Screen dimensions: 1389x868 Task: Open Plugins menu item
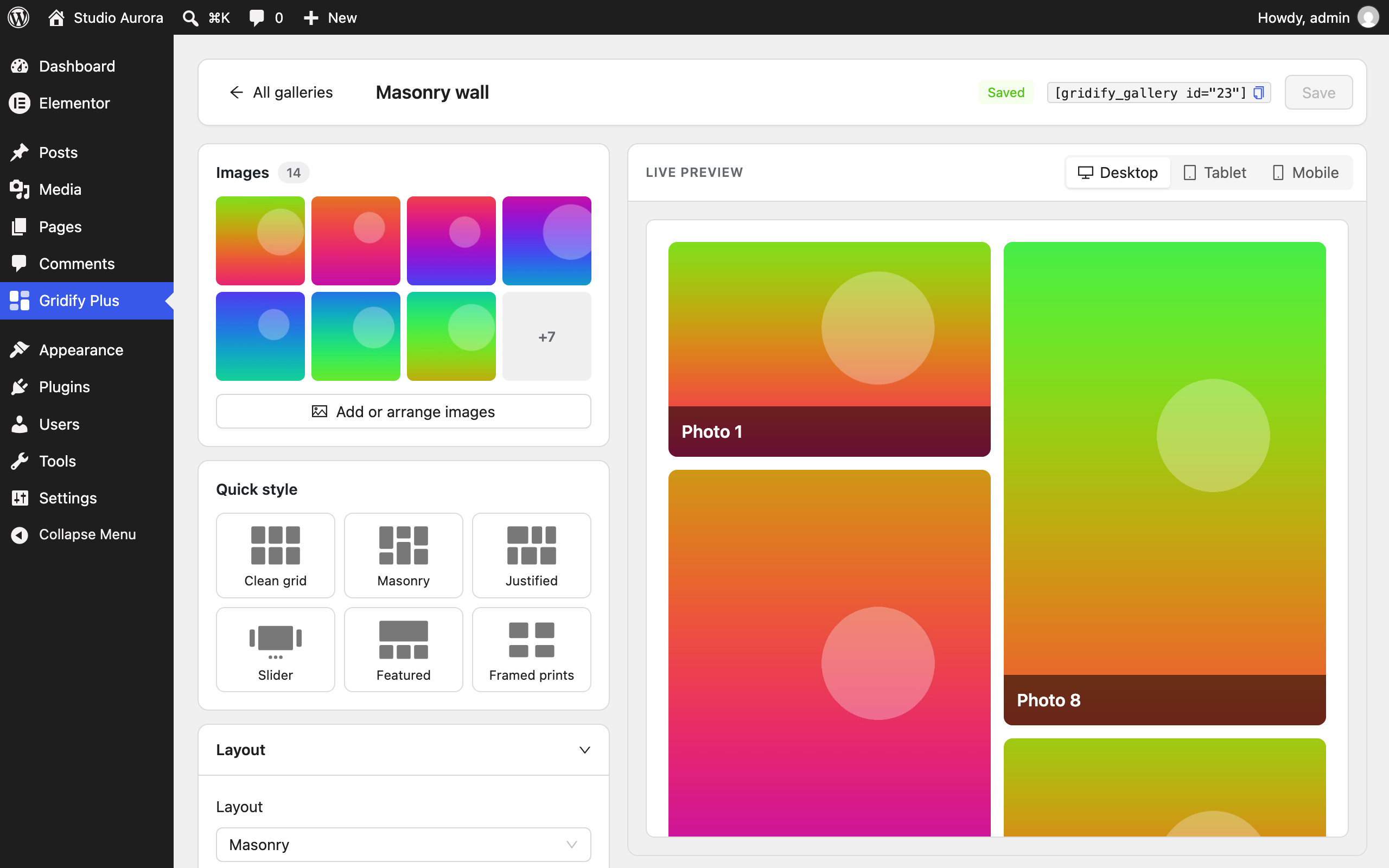(87, 387)
